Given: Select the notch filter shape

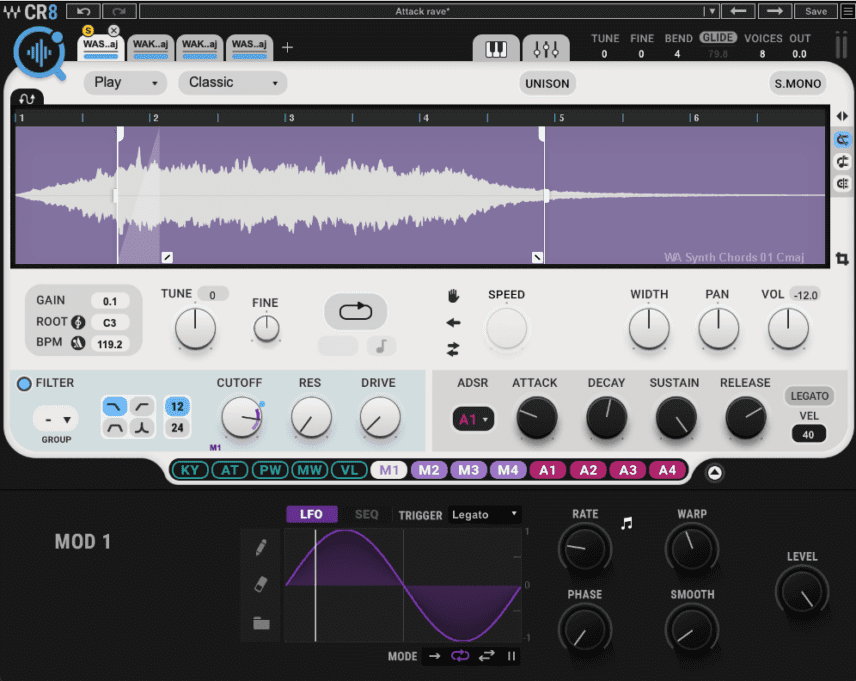Looking at the screenshot, I should (142, 428).
